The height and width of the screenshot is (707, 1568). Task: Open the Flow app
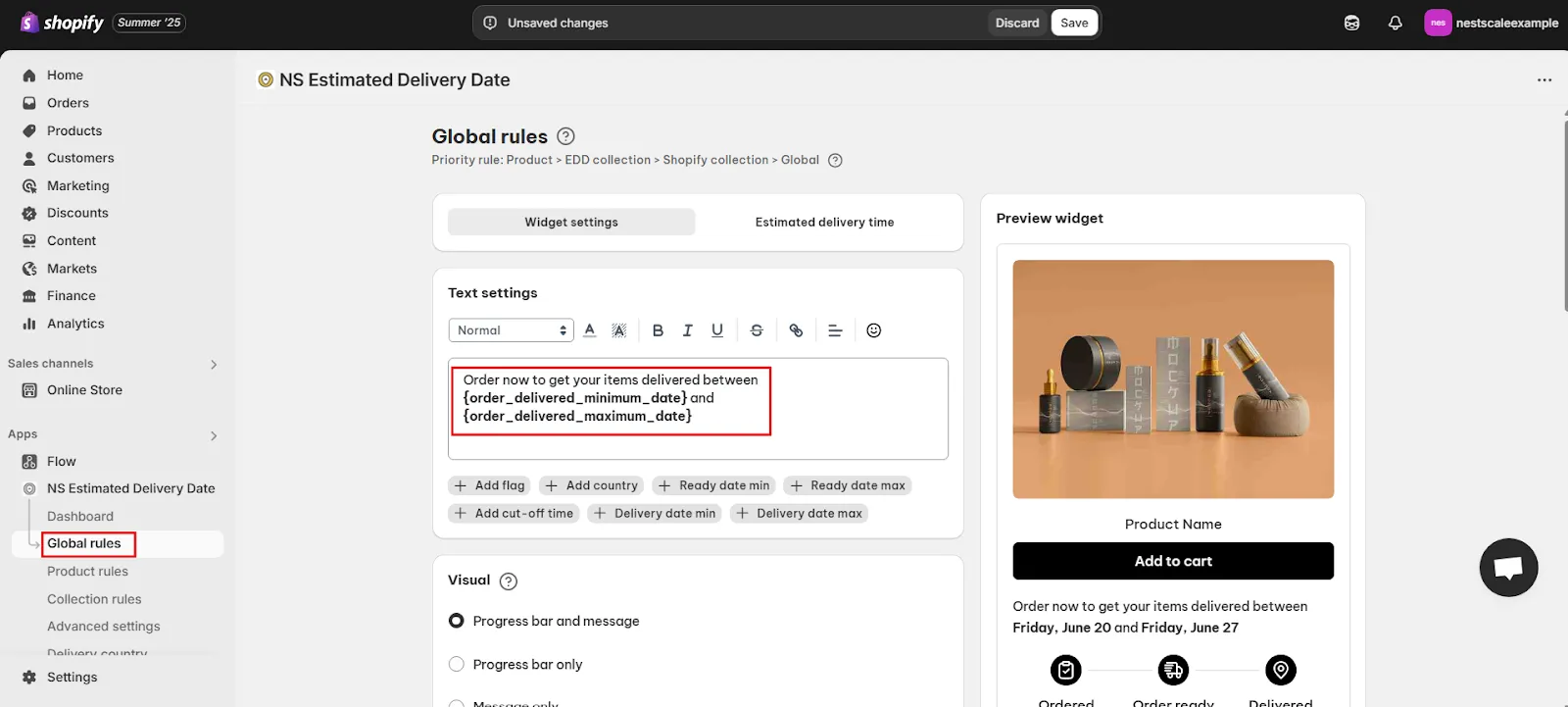[x=61, y=461]
